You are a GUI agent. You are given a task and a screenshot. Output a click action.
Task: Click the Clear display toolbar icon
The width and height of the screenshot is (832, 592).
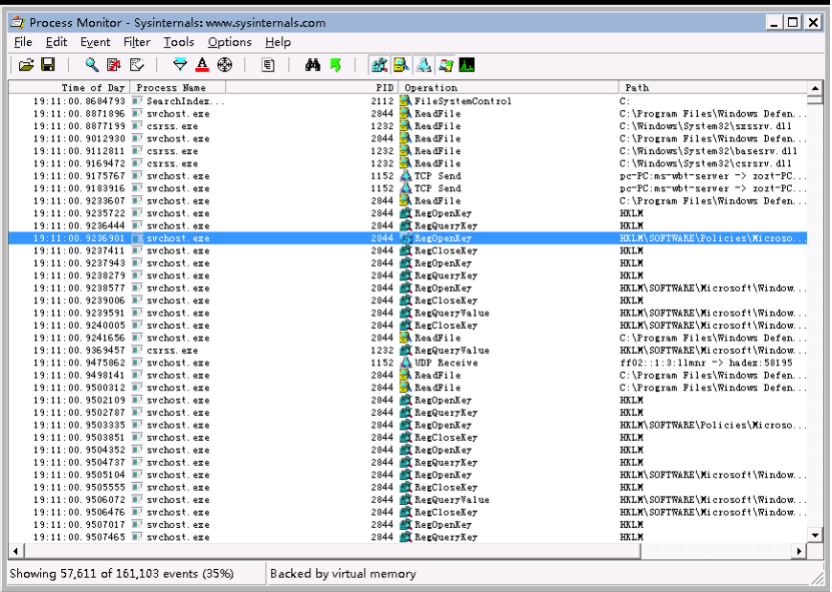[137, 65]
